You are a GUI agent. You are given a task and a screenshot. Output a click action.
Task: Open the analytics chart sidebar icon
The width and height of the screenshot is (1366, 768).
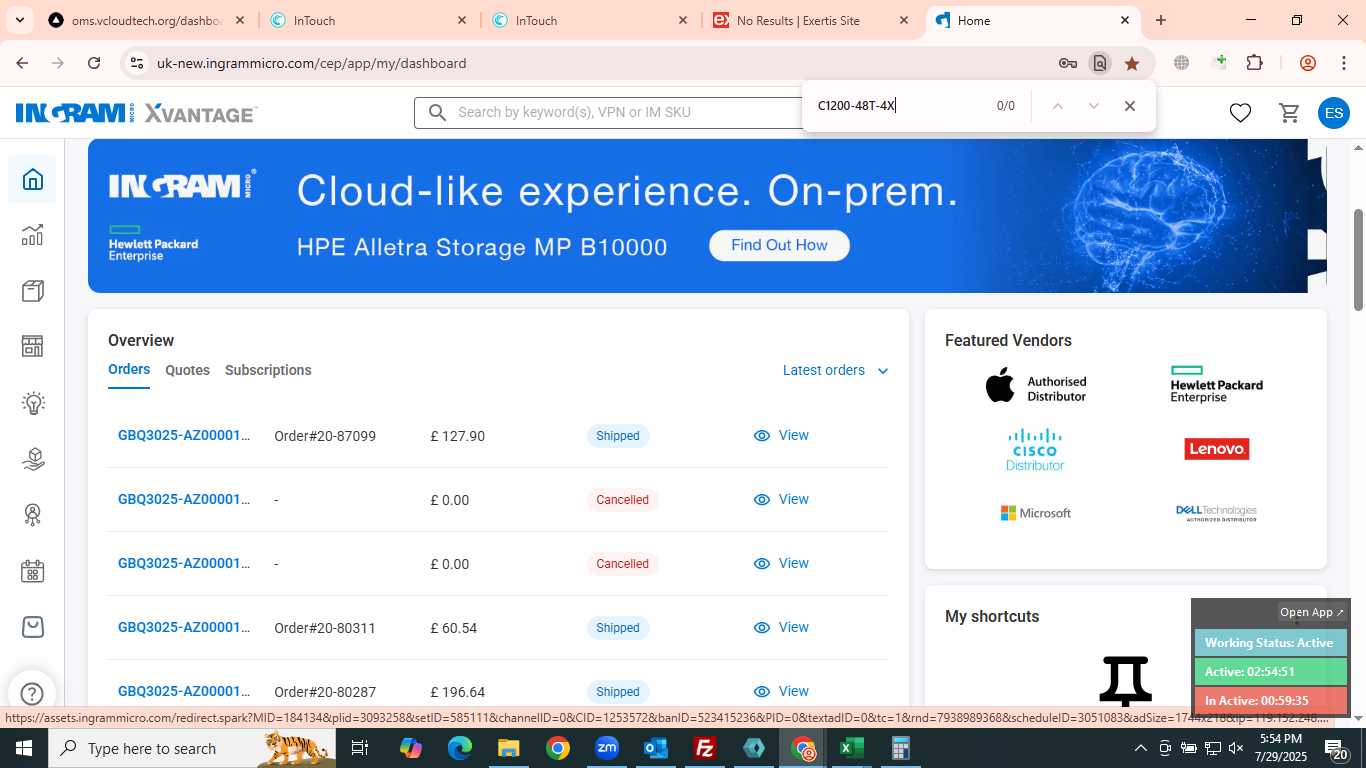click(33, 235)
